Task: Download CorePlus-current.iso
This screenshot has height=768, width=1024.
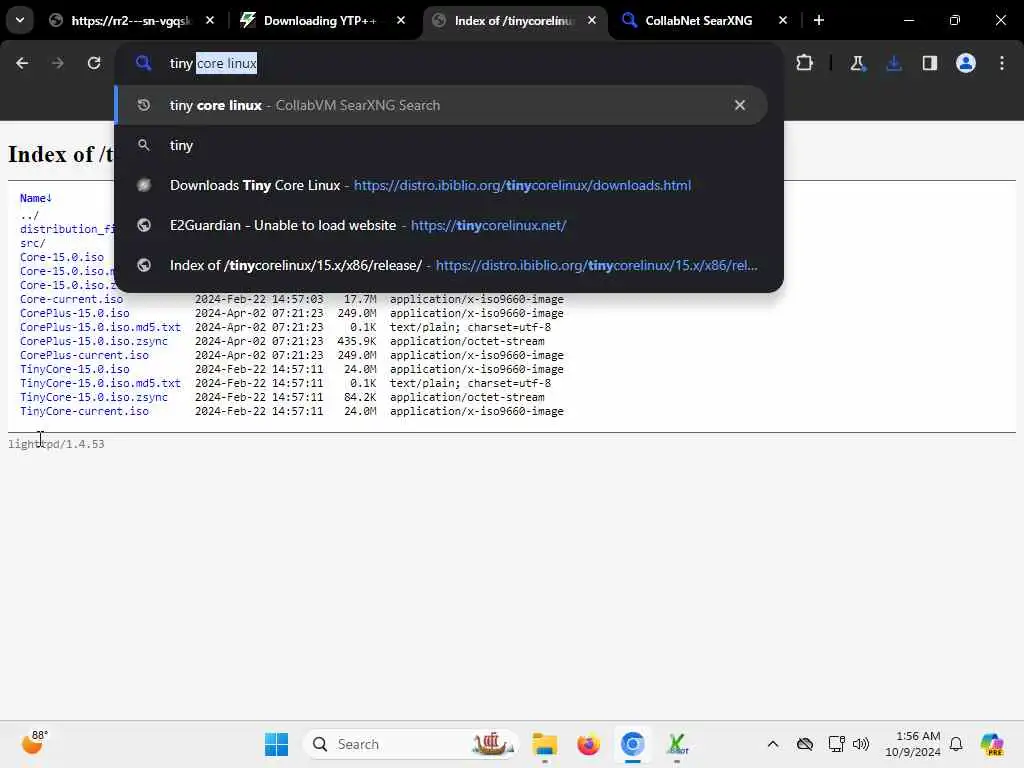Action: tap(84, 355)
